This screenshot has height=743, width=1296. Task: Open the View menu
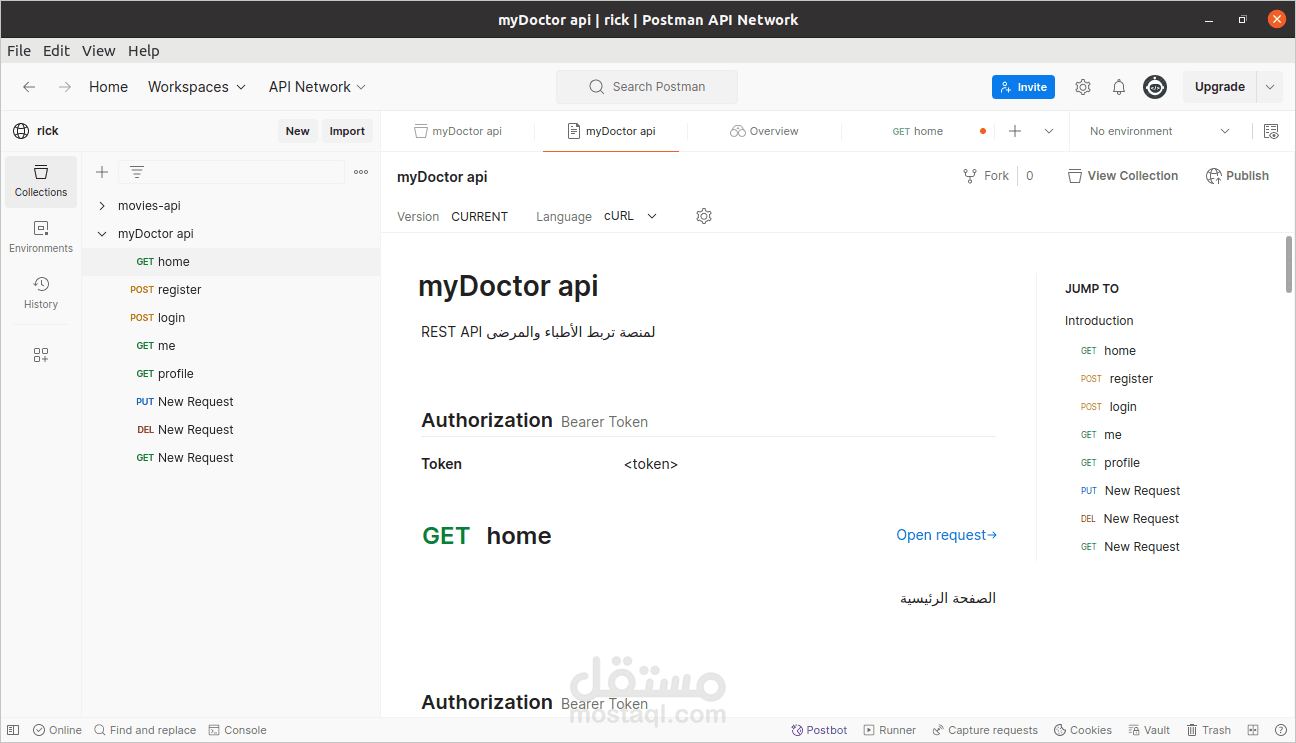pos(98,50)
